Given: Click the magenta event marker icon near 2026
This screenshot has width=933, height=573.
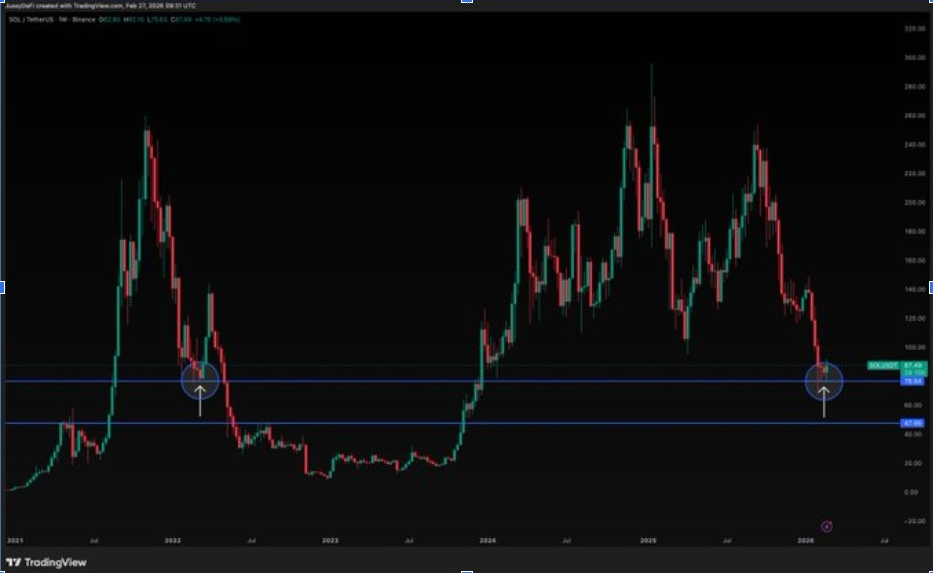Looking at the screenshot, I should [826, 526].
